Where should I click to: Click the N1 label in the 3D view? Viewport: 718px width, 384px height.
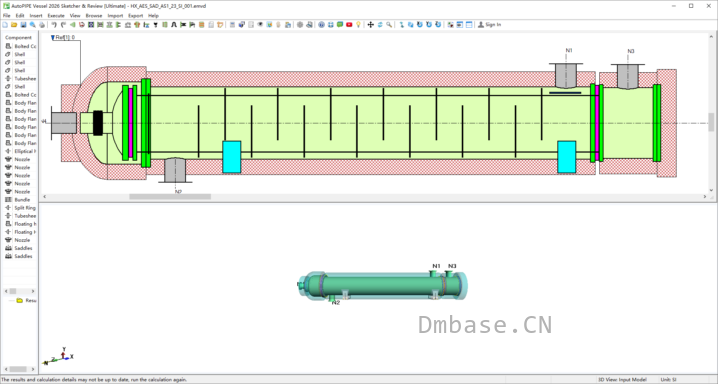click(436, 266)
